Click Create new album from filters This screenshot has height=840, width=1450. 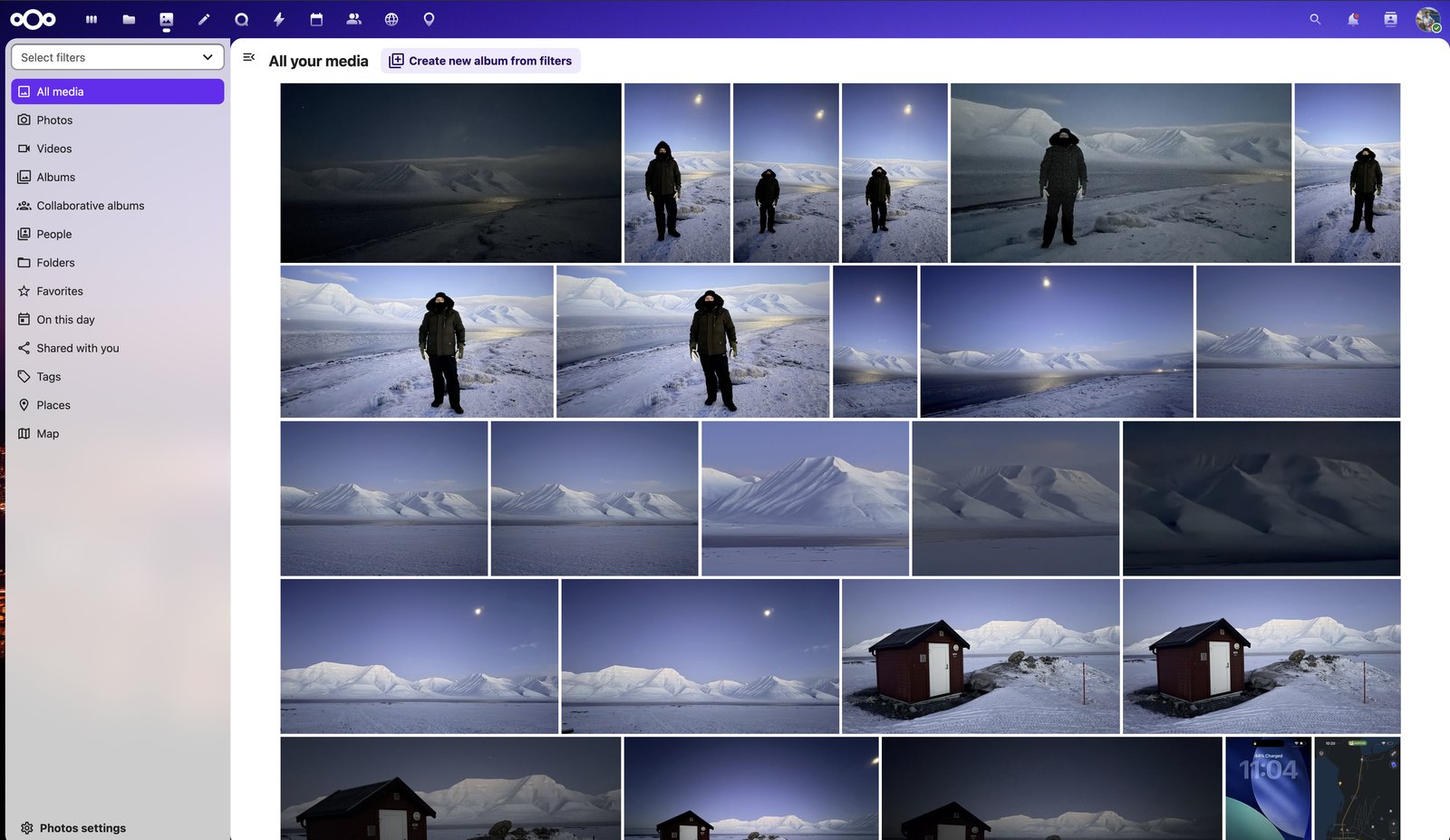480,61
